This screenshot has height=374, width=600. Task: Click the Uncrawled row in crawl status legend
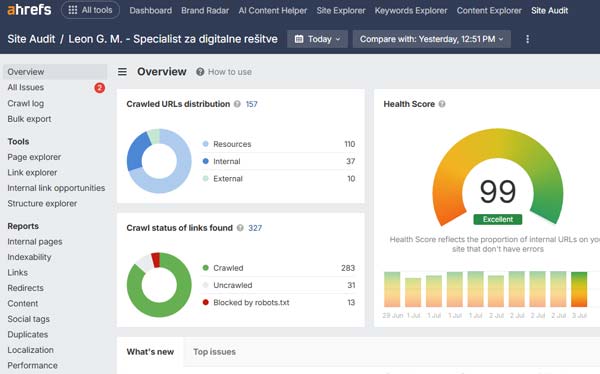point(279,285)
